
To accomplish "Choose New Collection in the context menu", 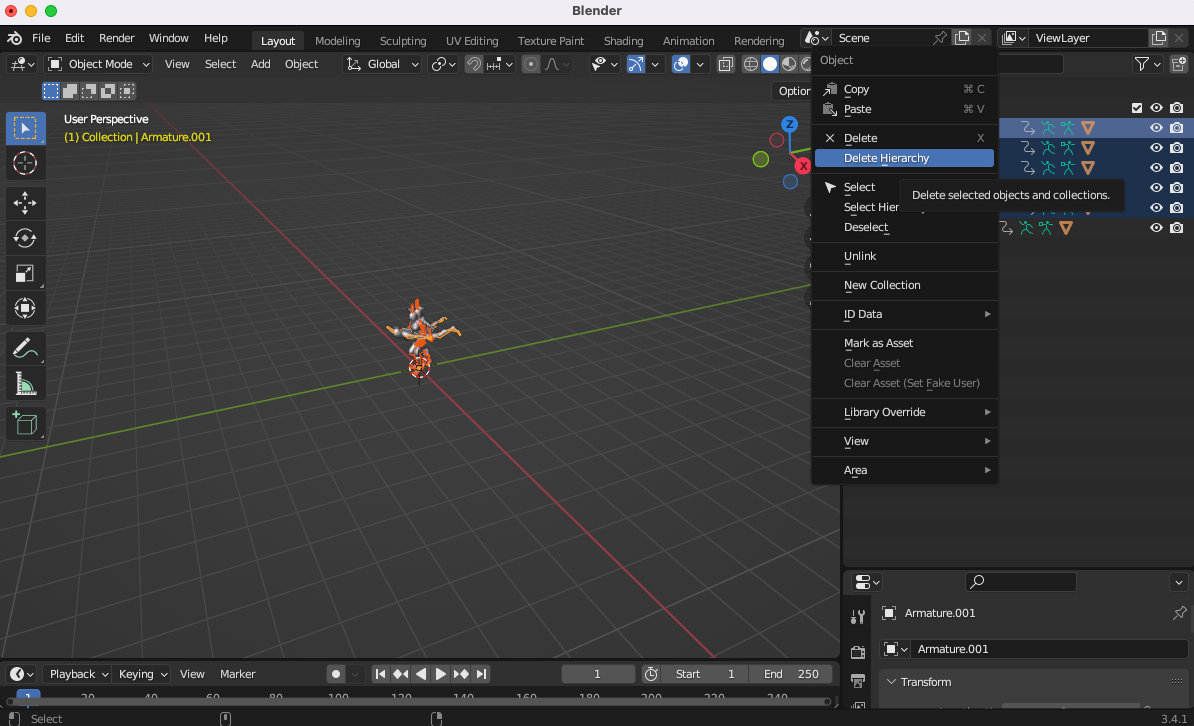I will click(x=905, y=285).
